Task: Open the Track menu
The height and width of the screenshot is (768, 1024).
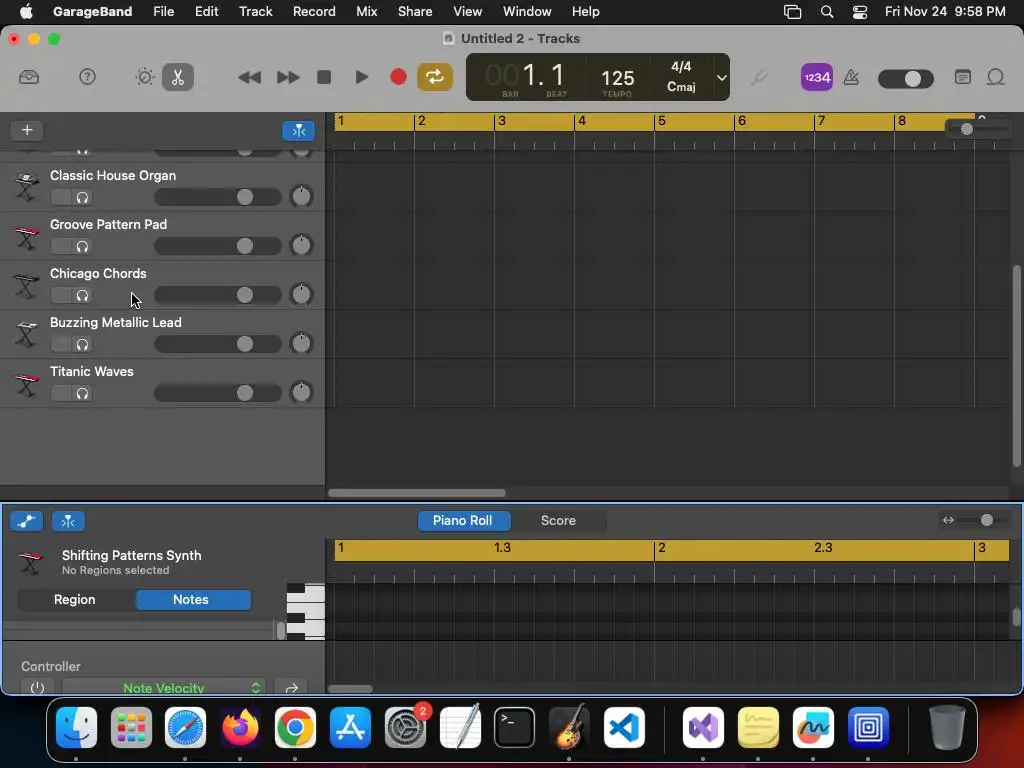Action: 255,11
